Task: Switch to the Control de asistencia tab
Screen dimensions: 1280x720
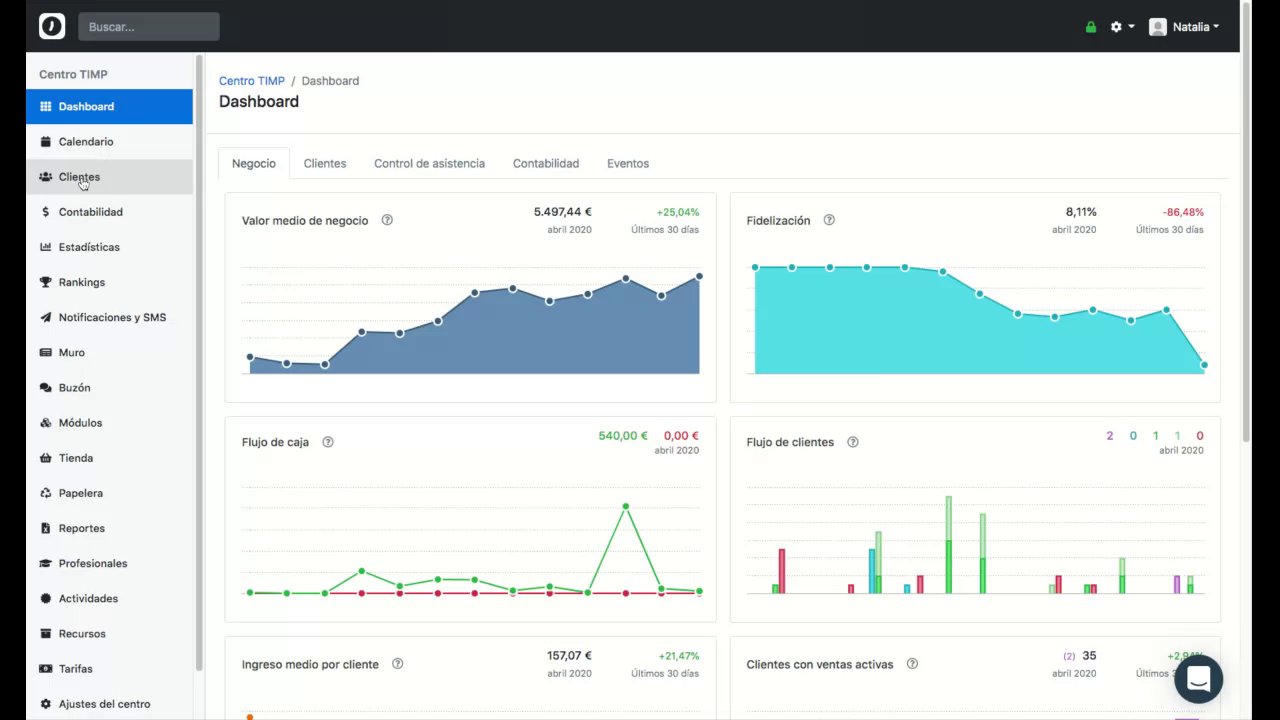Action: click(x=429, y=163)
